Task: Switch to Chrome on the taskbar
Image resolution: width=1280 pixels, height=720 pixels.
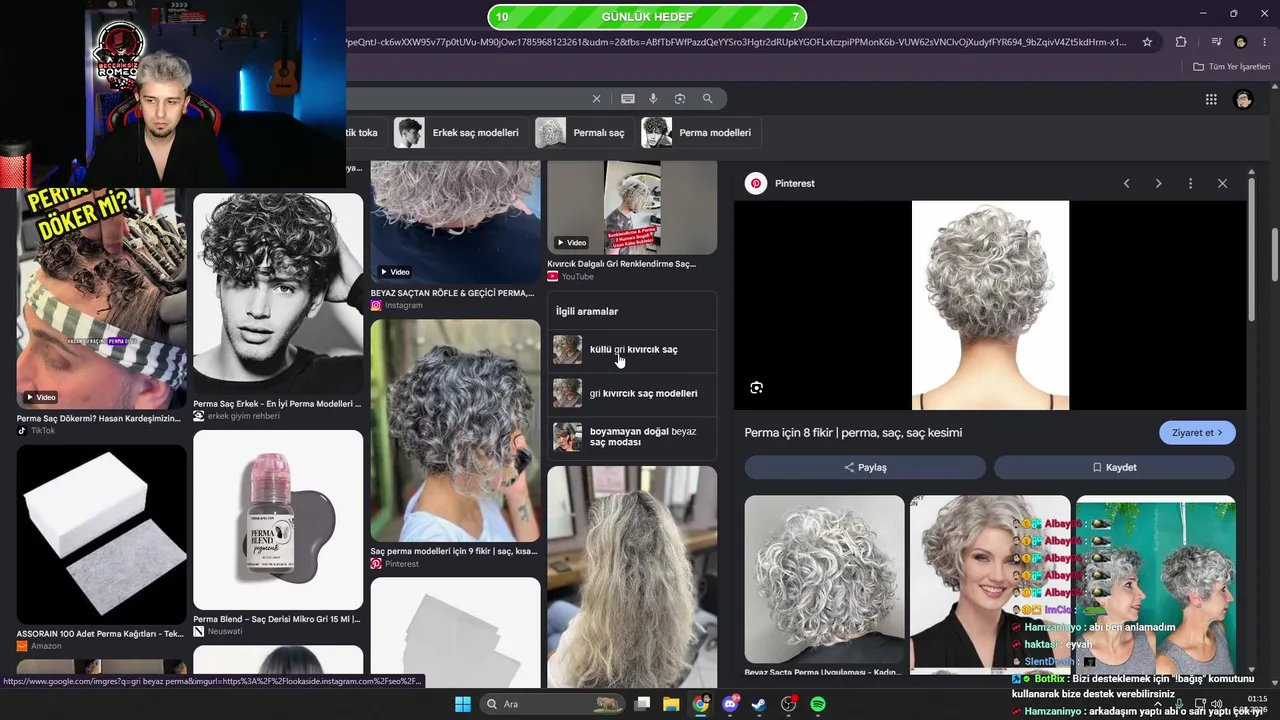Action: click(701, 704)
